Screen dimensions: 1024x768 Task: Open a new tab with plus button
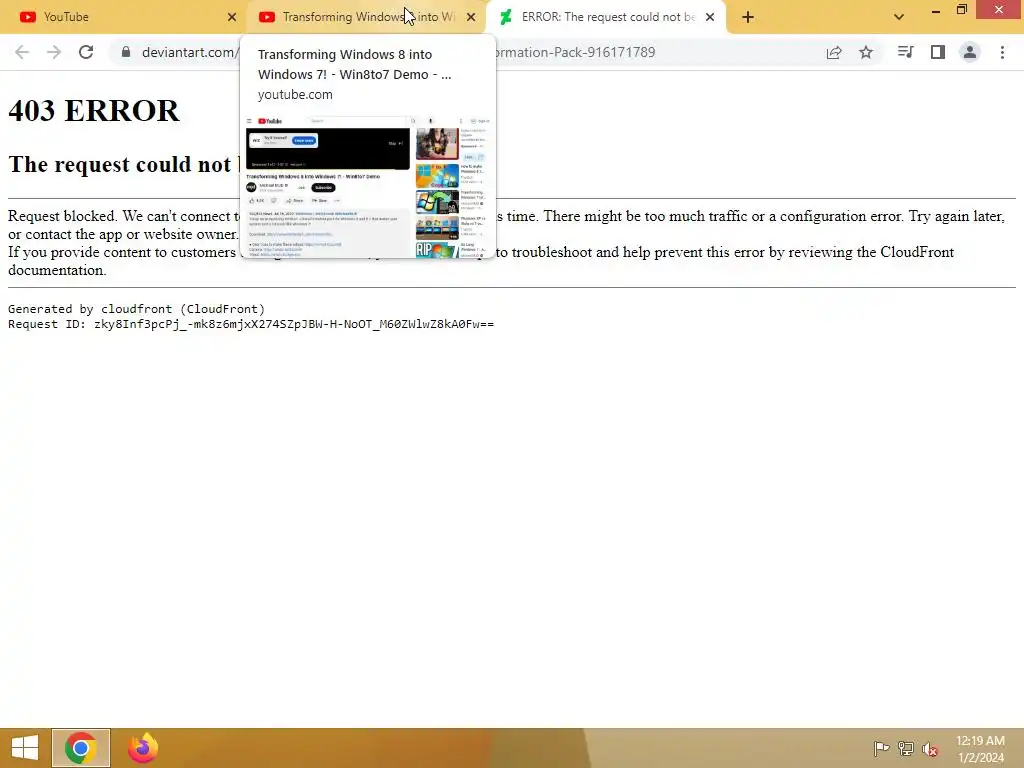[748, 17]
